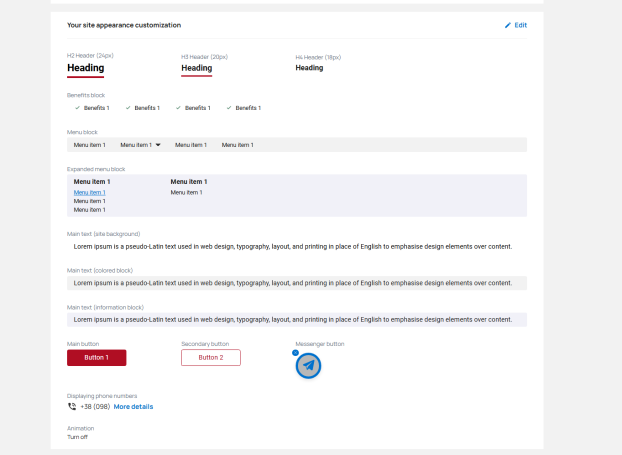Click the Your site appearance customization title
The height and width of the screenshot is (455, 622).
124,25
